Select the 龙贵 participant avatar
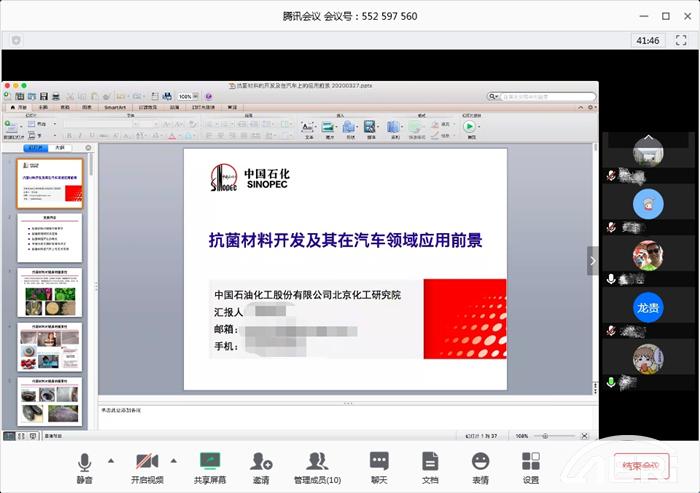Screen dimensions: 700x493 [x=647, y=307]
